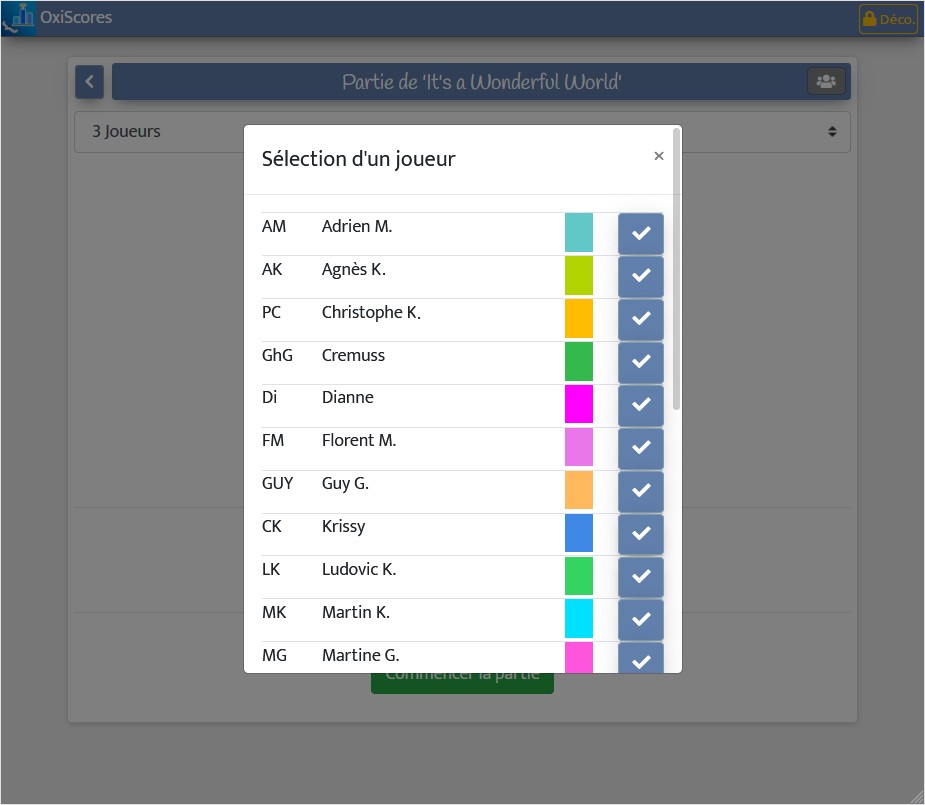The width and height of the screenshot is (925, 805).
Task: Choose Cremuss via the checkmark button
Action: click(x=641, y=362)
